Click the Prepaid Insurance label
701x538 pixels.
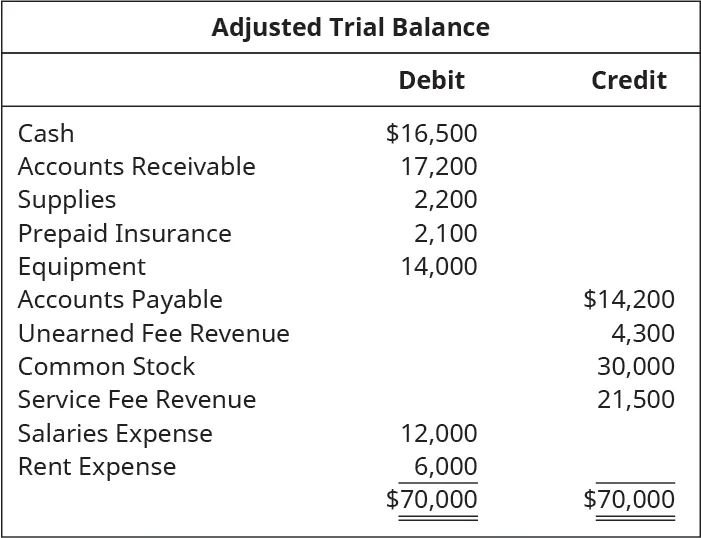click(x=125, y=233)
